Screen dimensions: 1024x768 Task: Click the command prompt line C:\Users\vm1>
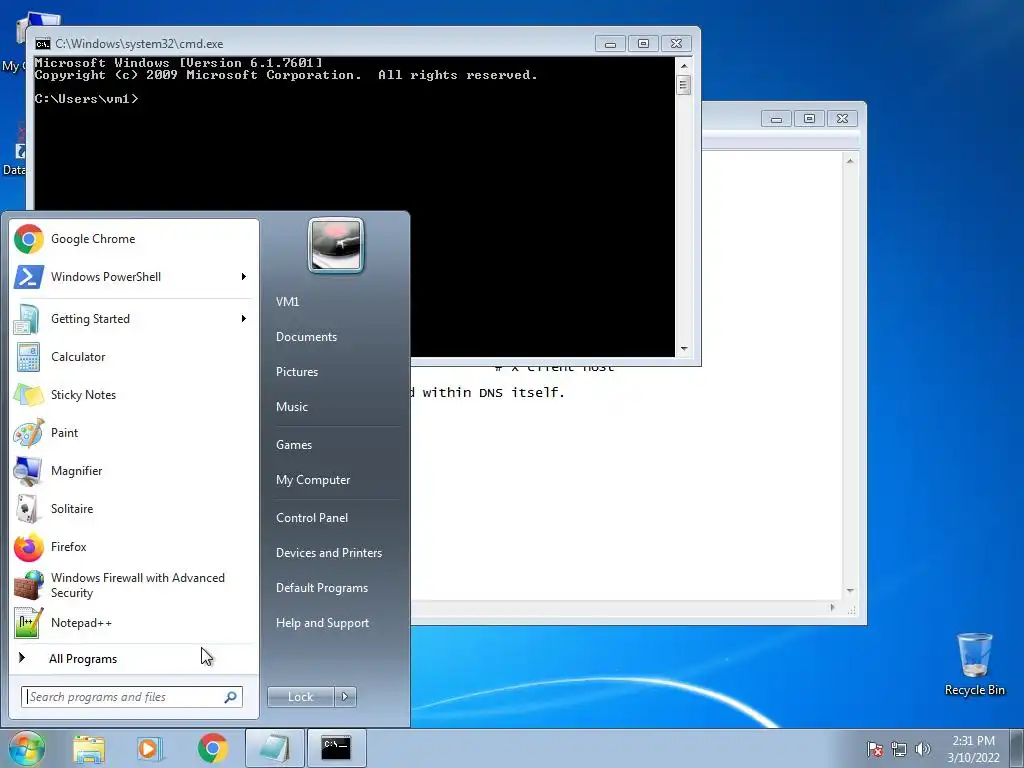pyautogui.click(x=86, y=99)
